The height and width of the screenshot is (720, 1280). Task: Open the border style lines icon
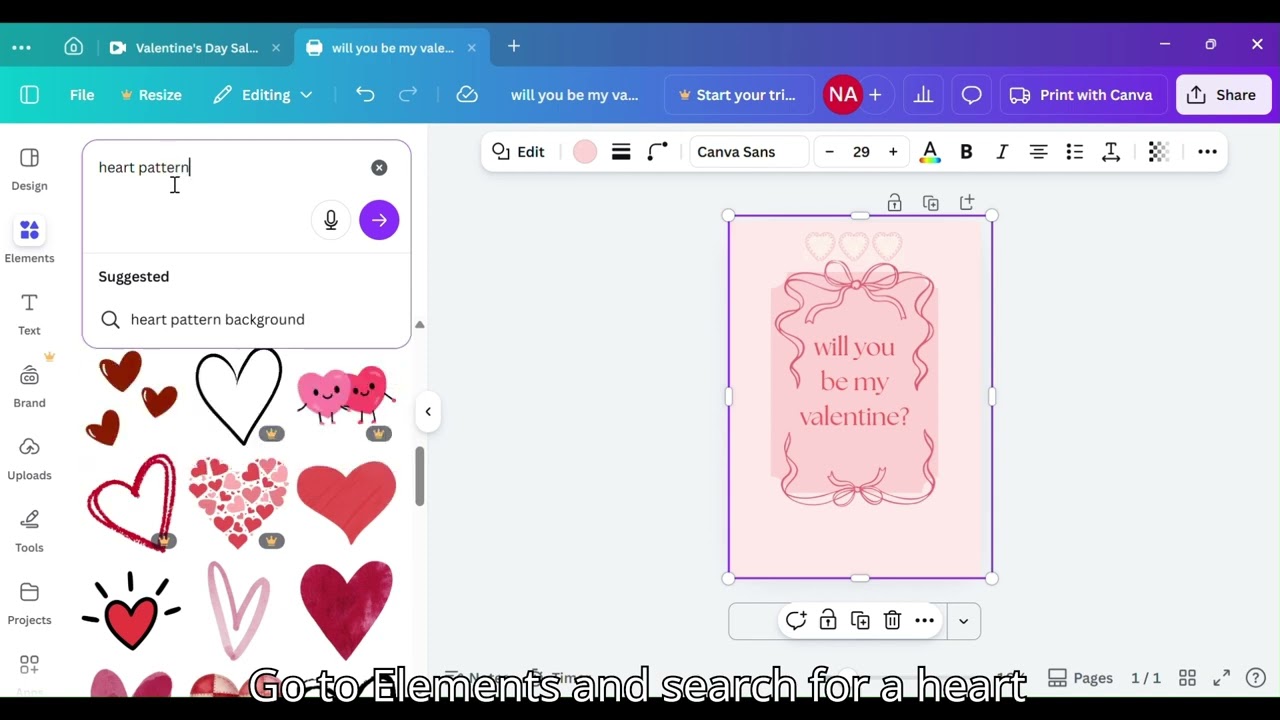[621, 152]
